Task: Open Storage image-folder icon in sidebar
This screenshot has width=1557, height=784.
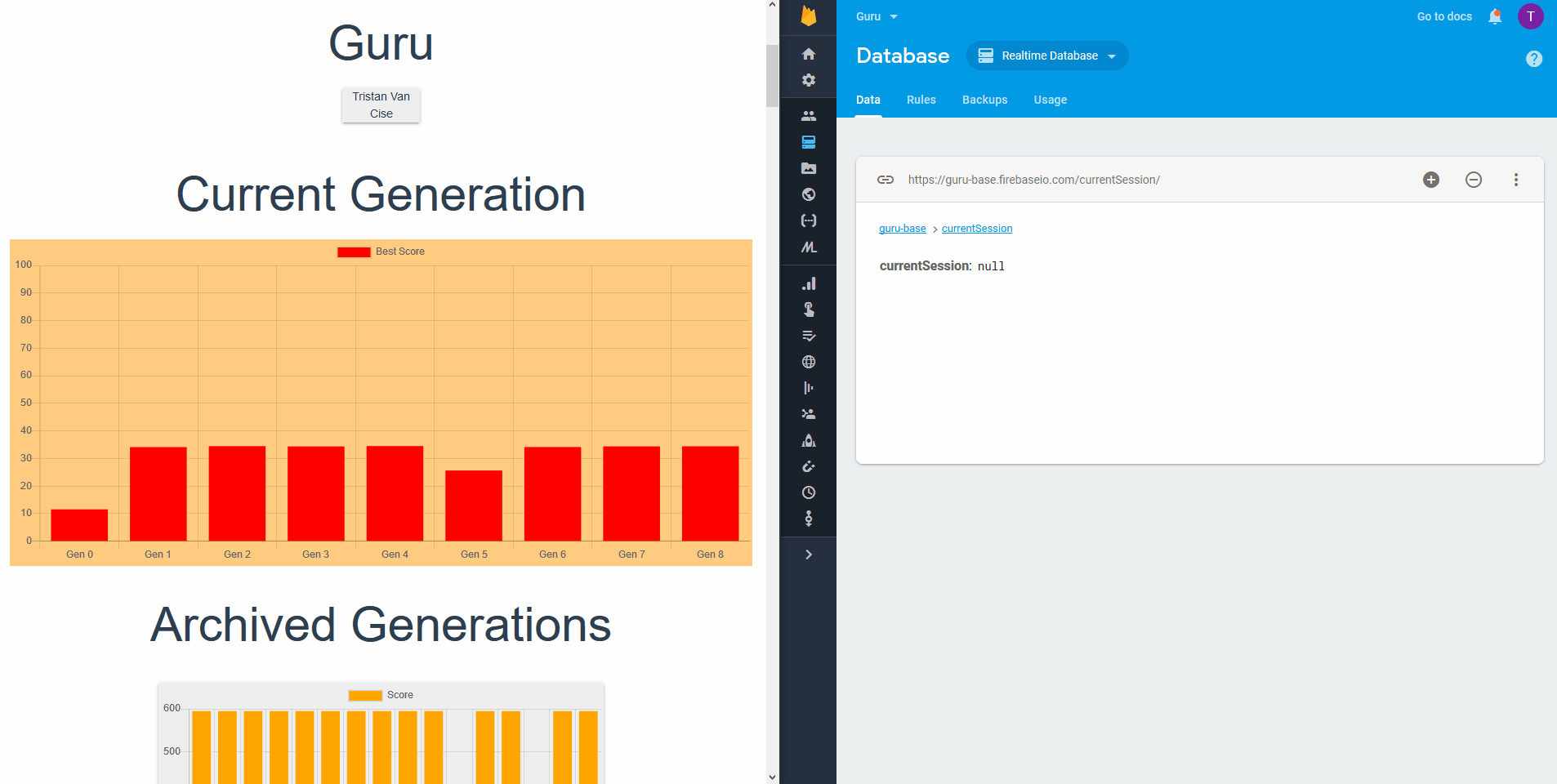Action: pos(809,168)
